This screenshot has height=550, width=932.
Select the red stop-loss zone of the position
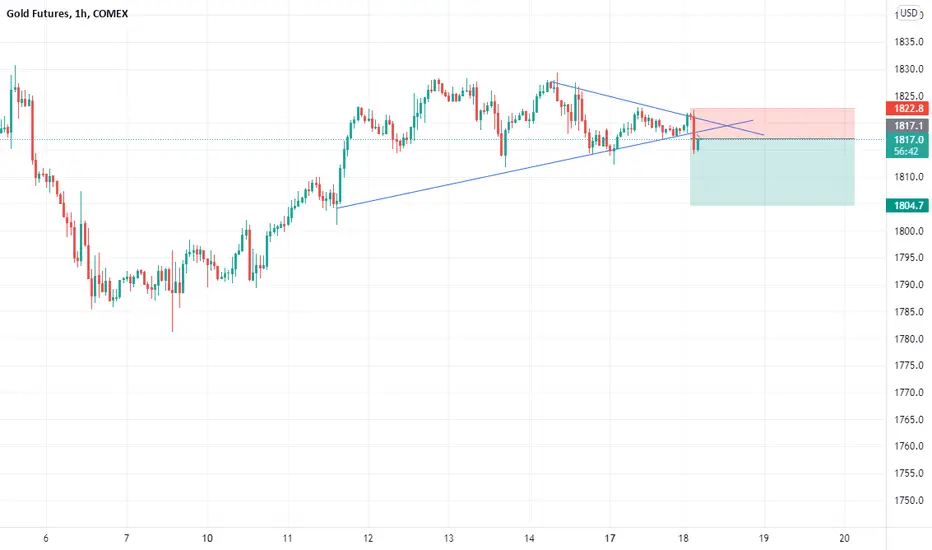tap(772, 123)
